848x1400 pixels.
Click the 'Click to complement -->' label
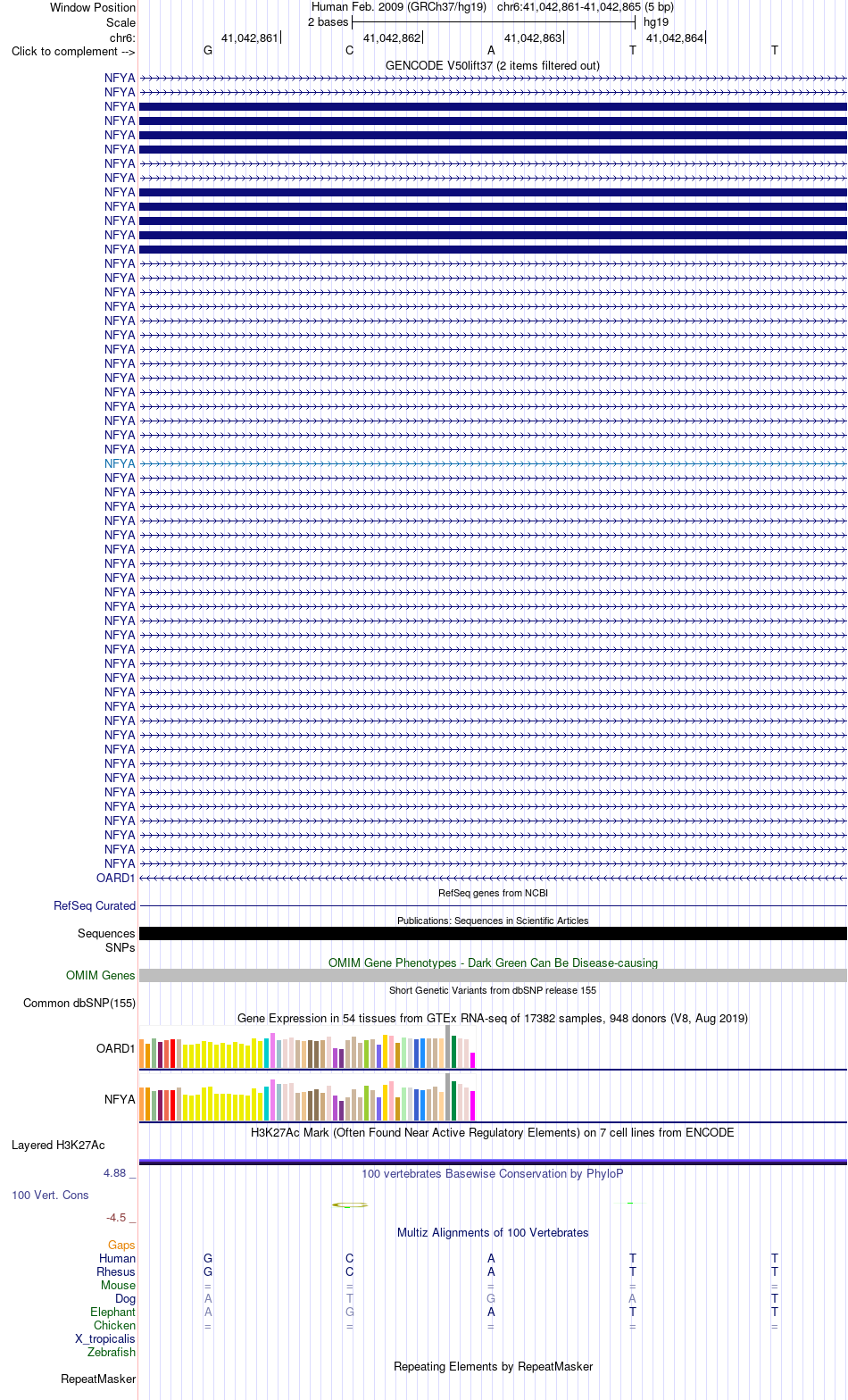click(73, 51)
